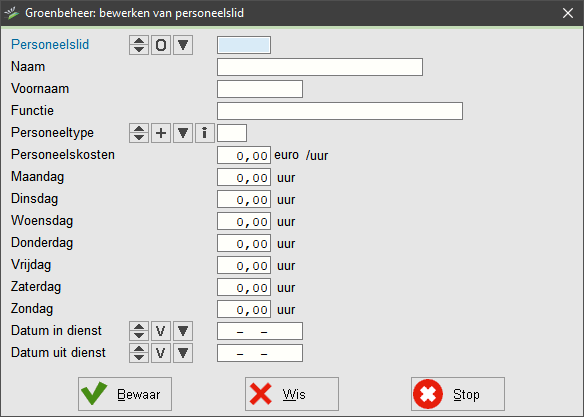The width and height of the screenshot is (584, 417).
Task: Click the V button for Datum in dienst
Action: (161, 331)
